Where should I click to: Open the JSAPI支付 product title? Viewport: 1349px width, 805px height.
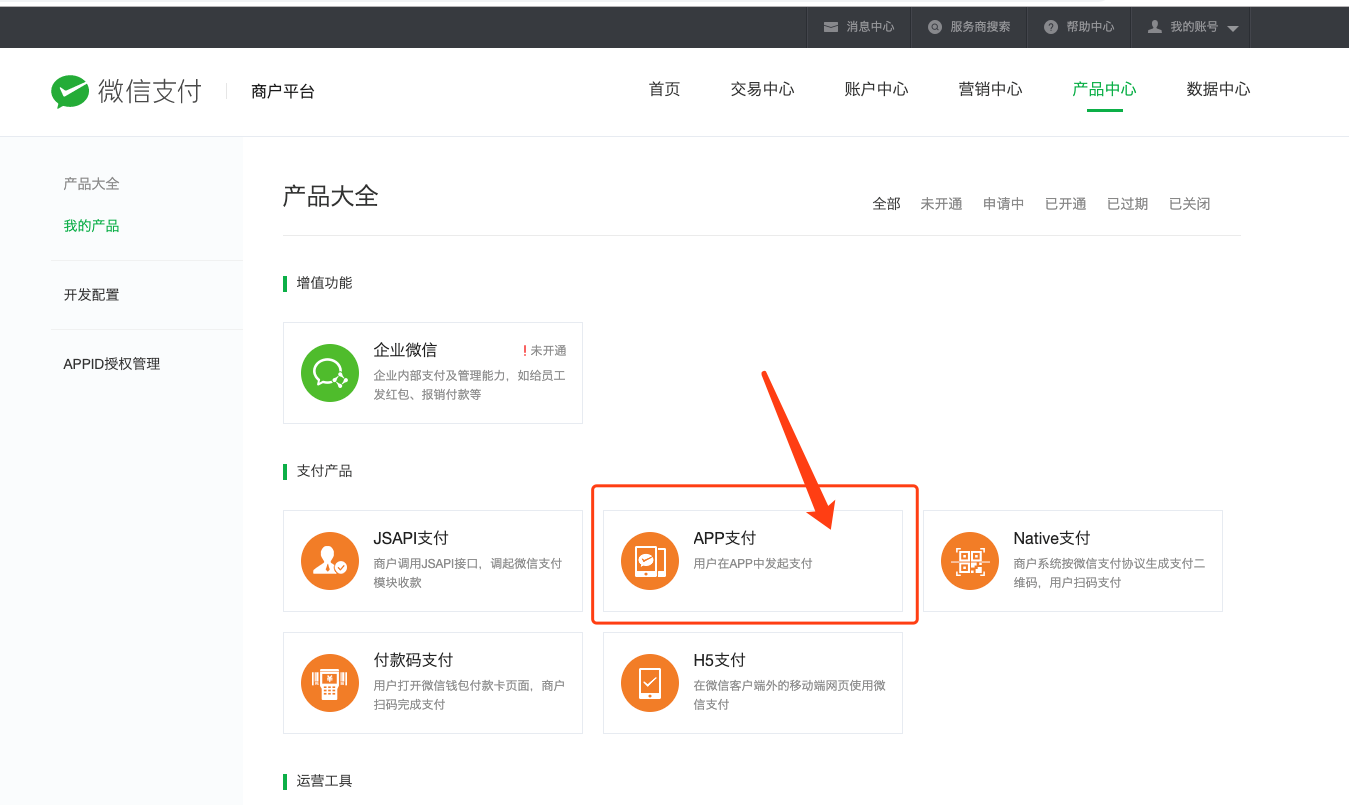pos(411,538)
